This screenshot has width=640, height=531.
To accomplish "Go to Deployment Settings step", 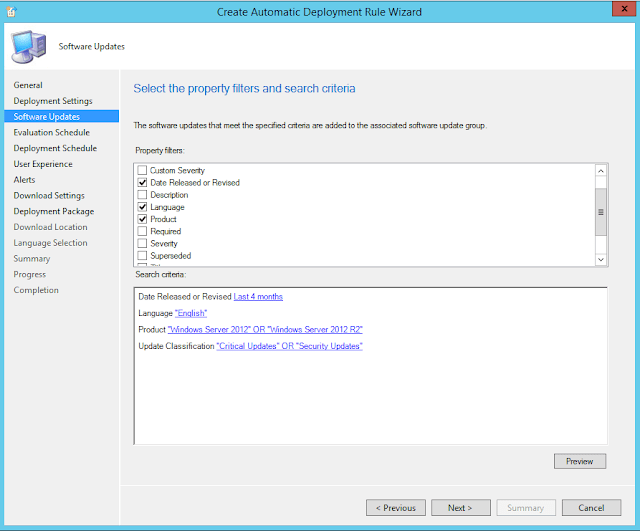I will click(x=52, y=101).
